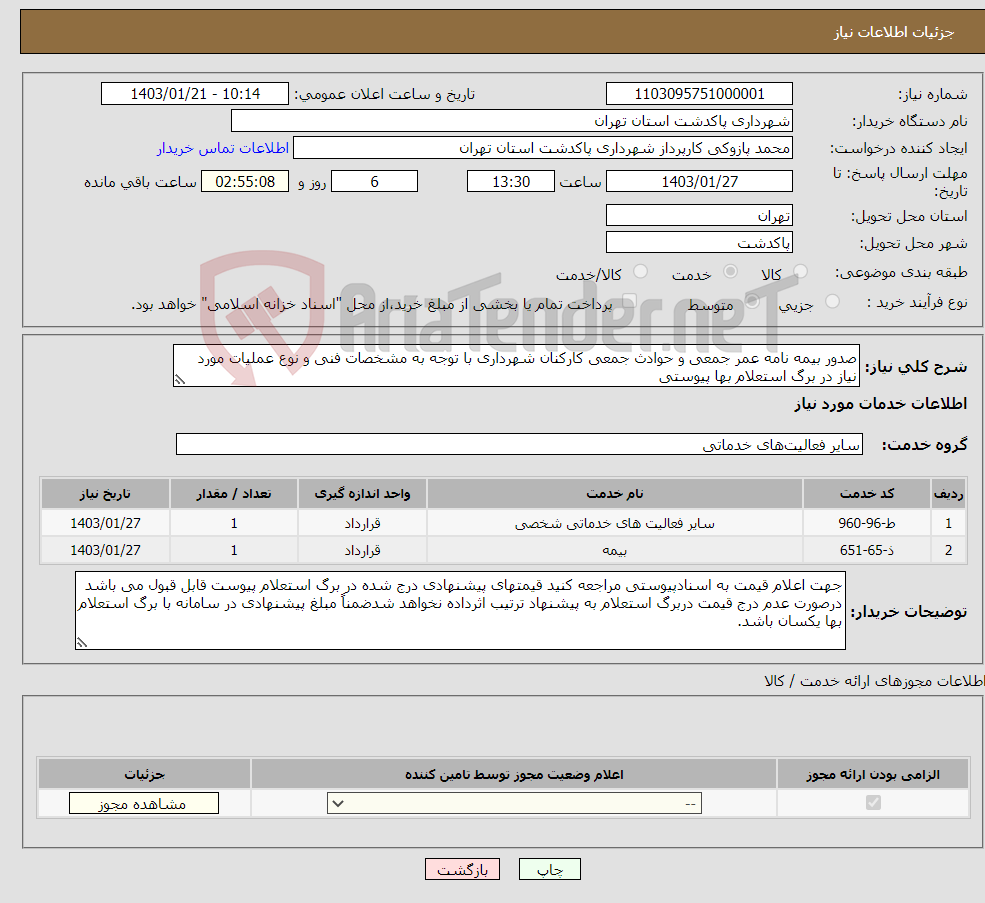Click the remaining time 02:55:08 field
985x903 pixels.
(245, 182)
